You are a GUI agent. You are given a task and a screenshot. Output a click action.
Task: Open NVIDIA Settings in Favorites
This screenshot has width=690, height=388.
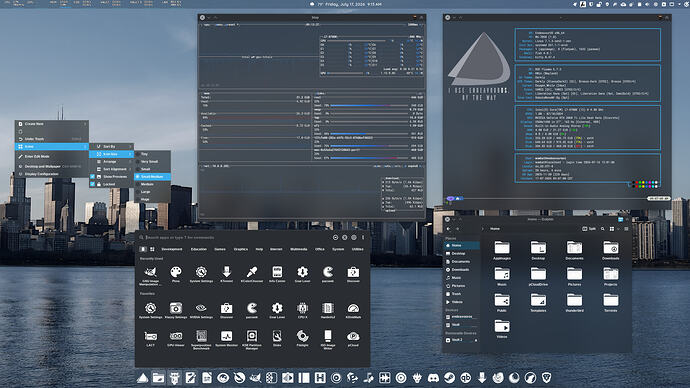click(x=201, y=310)
